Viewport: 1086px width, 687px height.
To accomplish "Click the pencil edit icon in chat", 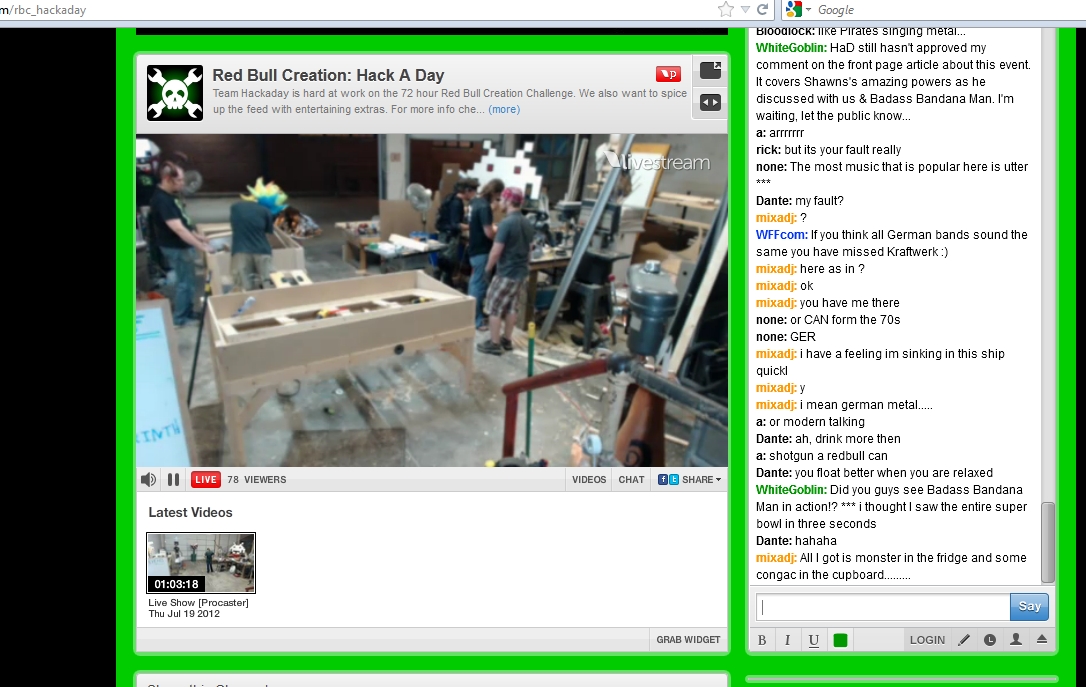I will (964, 640).
